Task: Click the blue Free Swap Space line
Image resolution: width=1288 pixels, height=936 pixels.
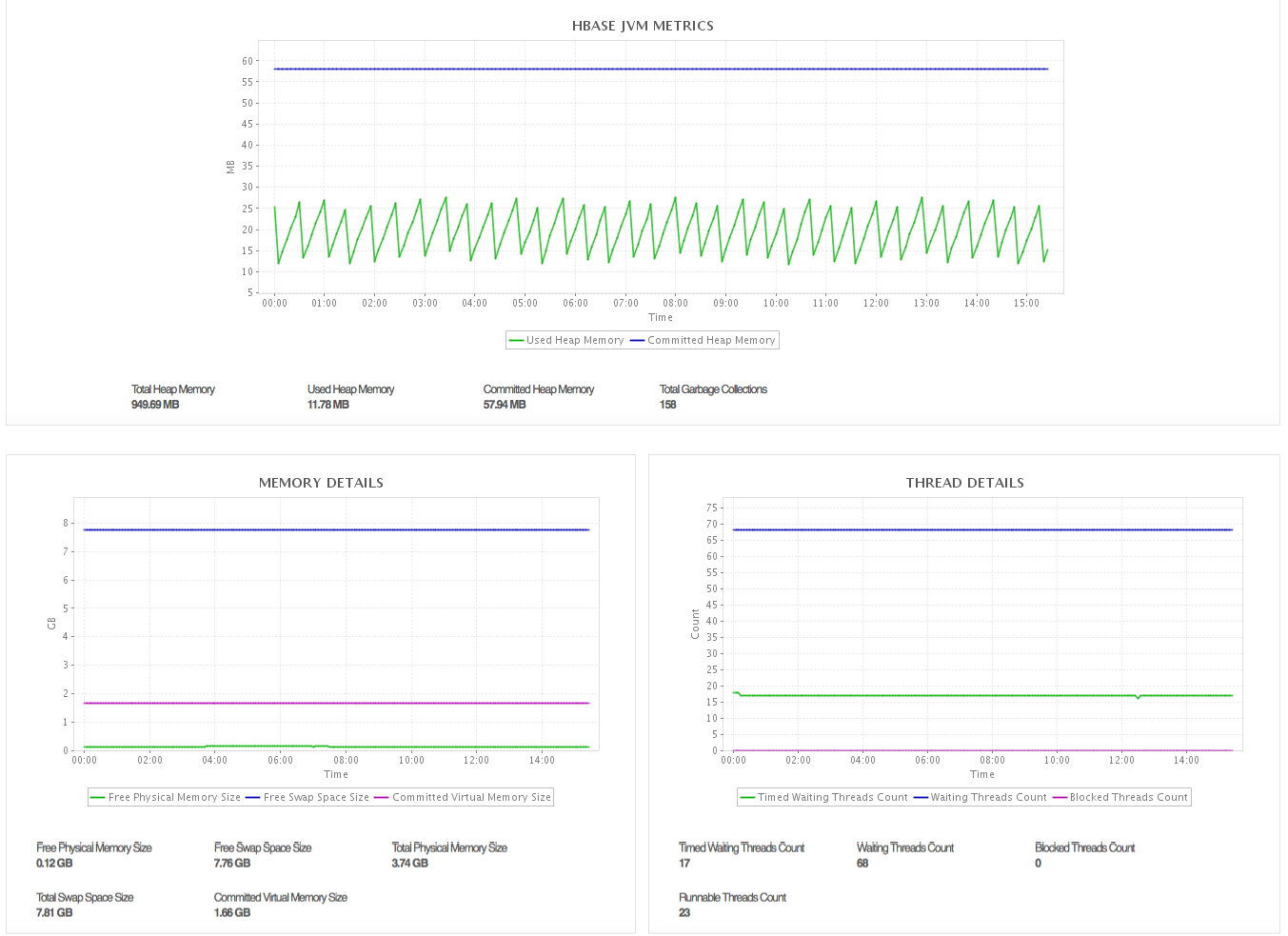Action: click(336, 529)
